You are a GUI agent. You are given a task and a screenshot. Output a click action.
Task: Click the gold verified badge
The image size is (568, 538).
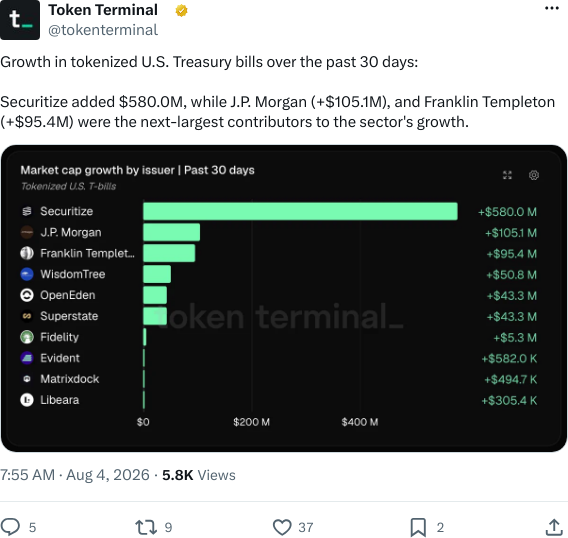(181, 11)
